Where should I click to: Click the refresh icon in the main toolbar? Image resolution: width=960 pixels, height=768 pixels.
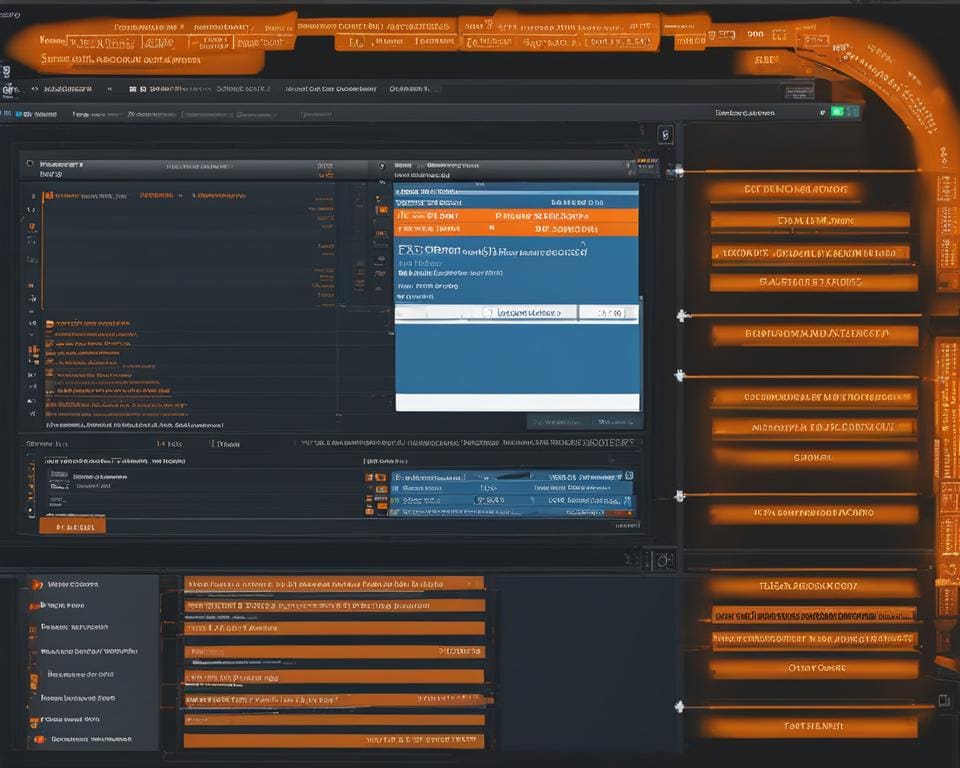point(68,88)
